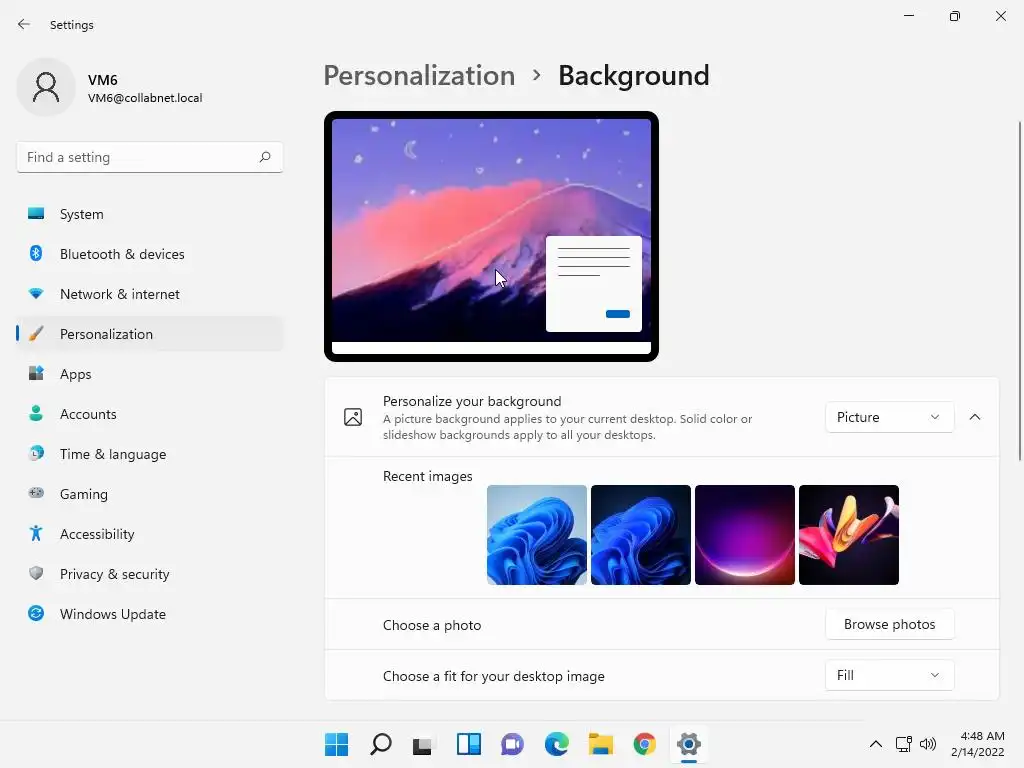Open File Explorer from the taskbar
This screenshot has height=768, width=1024.
[x=600, y=744]
